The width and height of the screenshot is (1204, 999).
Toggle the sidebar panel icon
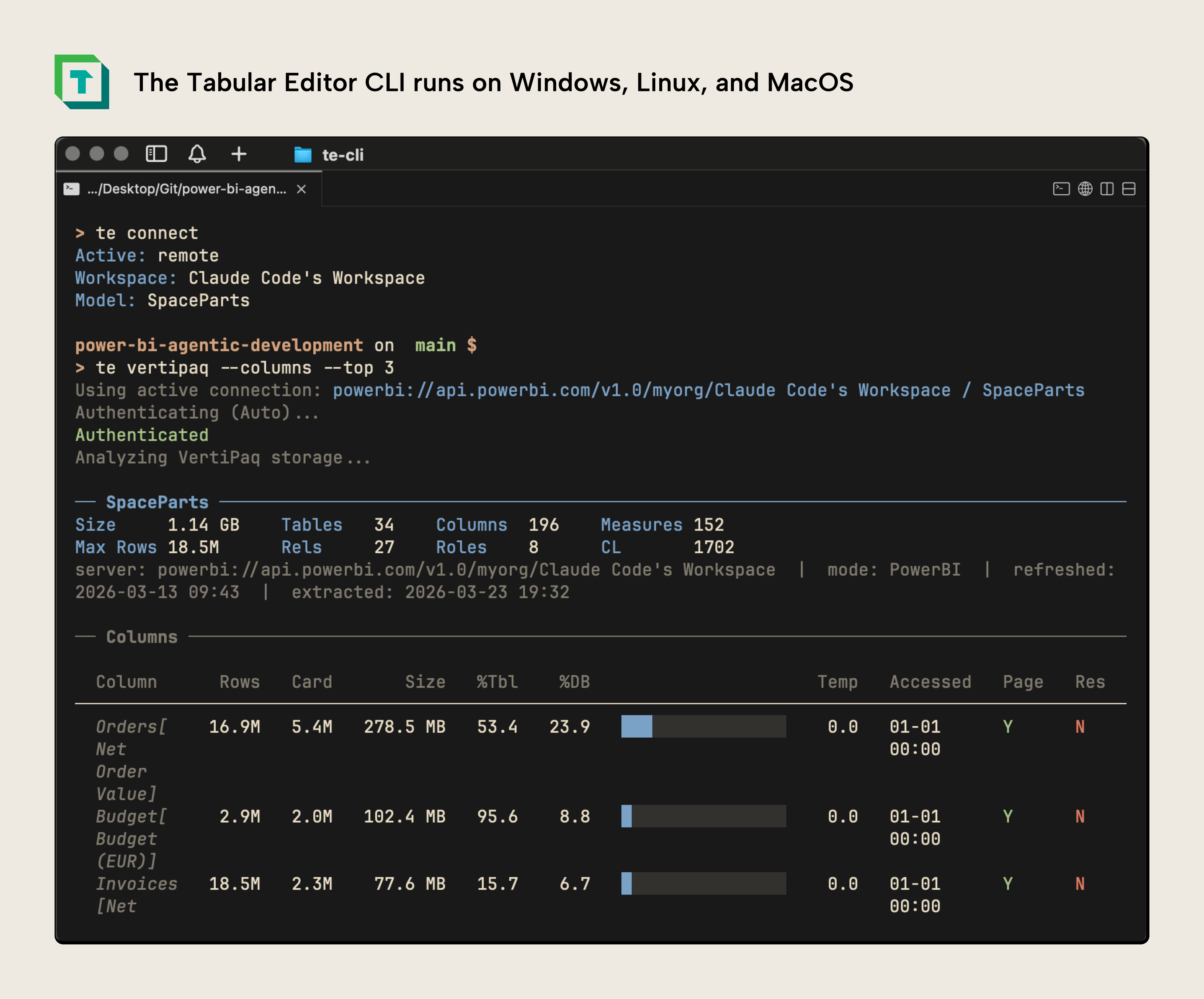[x=156, y=154]
